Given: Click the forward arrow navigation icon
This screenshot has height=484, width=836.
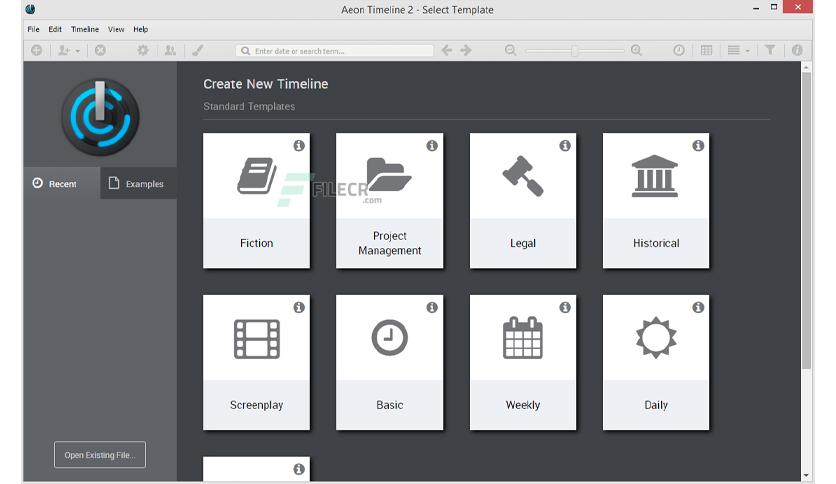Looking at the screenshot, I should pyautogui.click(x=466, y=50).
